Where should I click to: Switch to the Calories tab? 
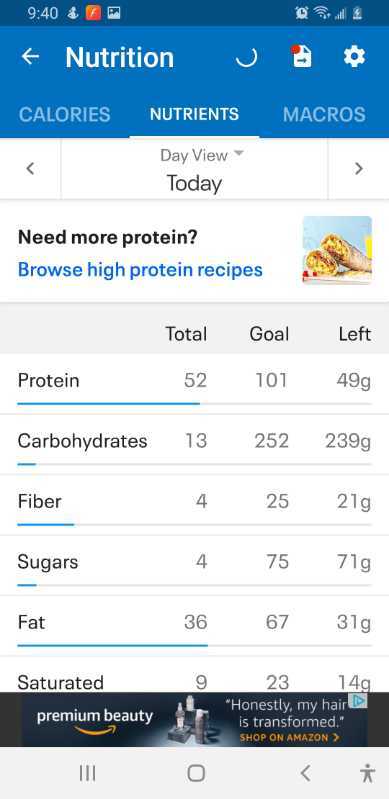click(x=64, y=114)
